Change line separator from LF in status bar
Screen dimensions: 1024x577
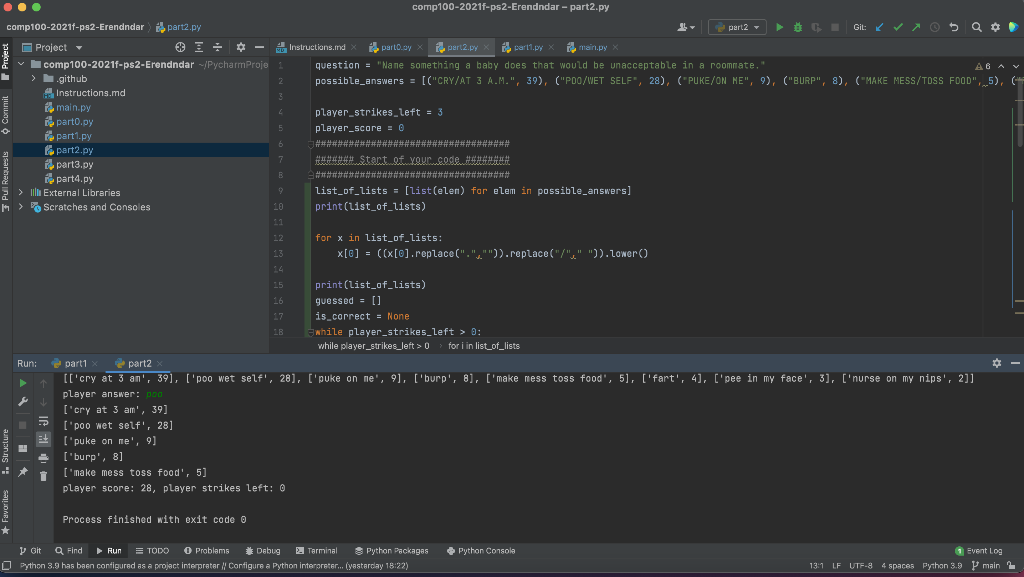(837, 564)
